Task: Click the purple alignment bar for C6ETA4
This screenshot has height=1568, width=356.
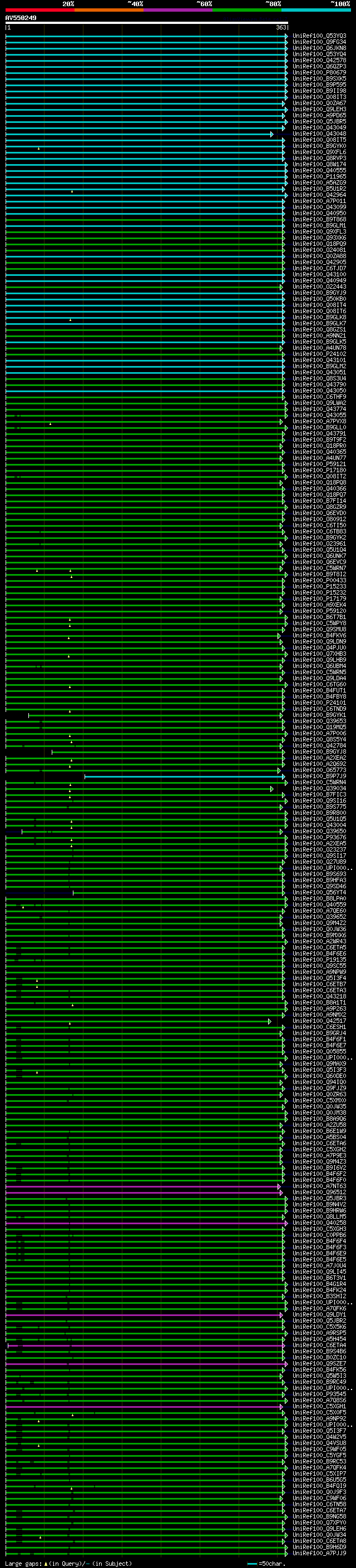Action: [x=147, y=1346]
